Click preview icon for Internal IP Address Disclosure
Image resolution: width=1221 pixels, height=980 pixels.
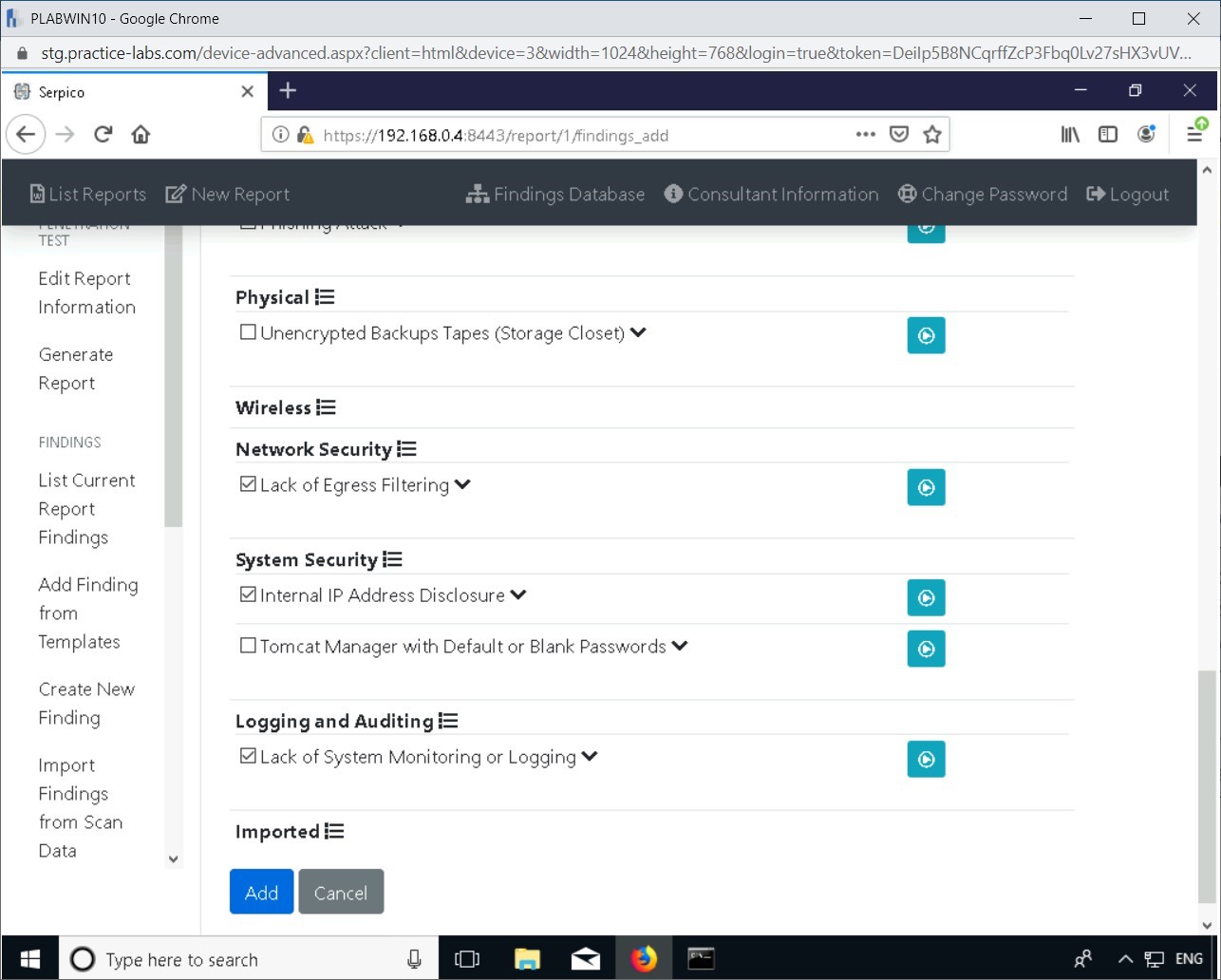point(926,598)
